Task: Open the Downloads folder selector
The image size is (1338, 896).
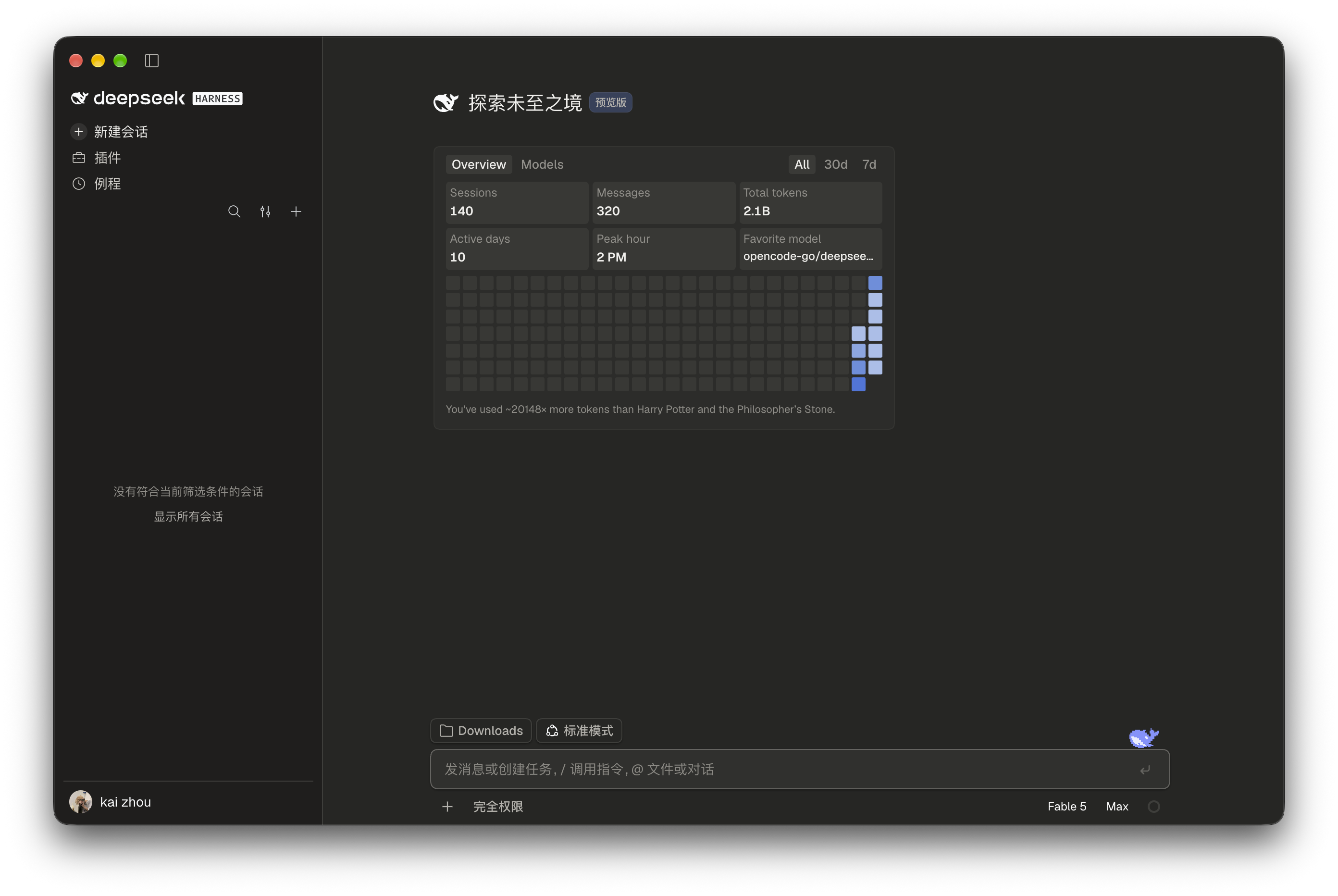Action: 481,730
